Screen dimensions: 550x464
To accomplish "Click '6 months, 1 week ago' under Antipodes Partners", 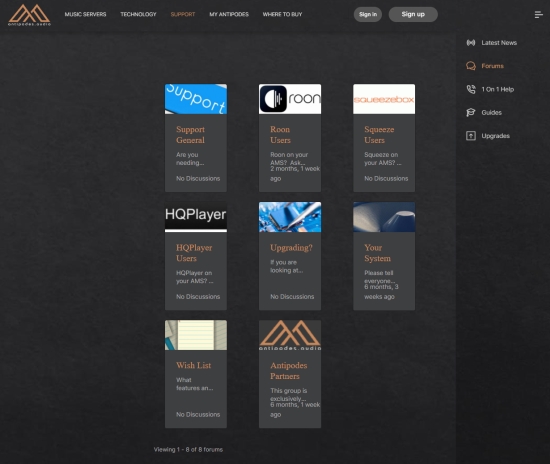I will [x=295, y=410].
